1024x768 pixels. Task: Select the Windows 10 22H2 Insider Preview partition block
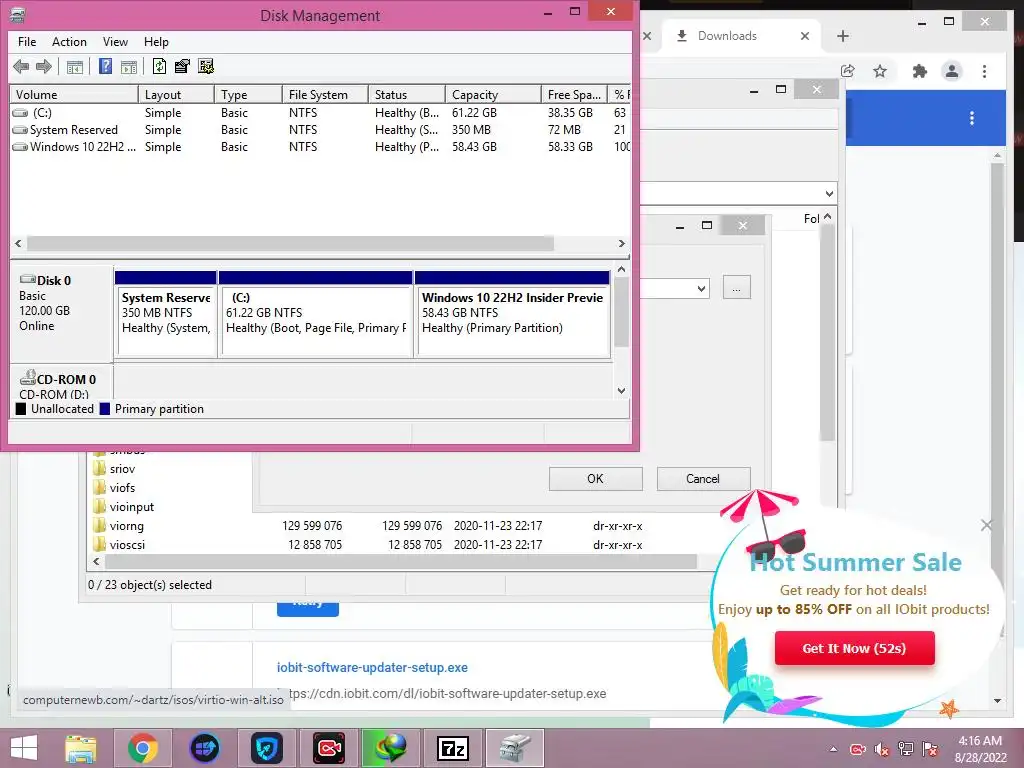coord(513,313)
